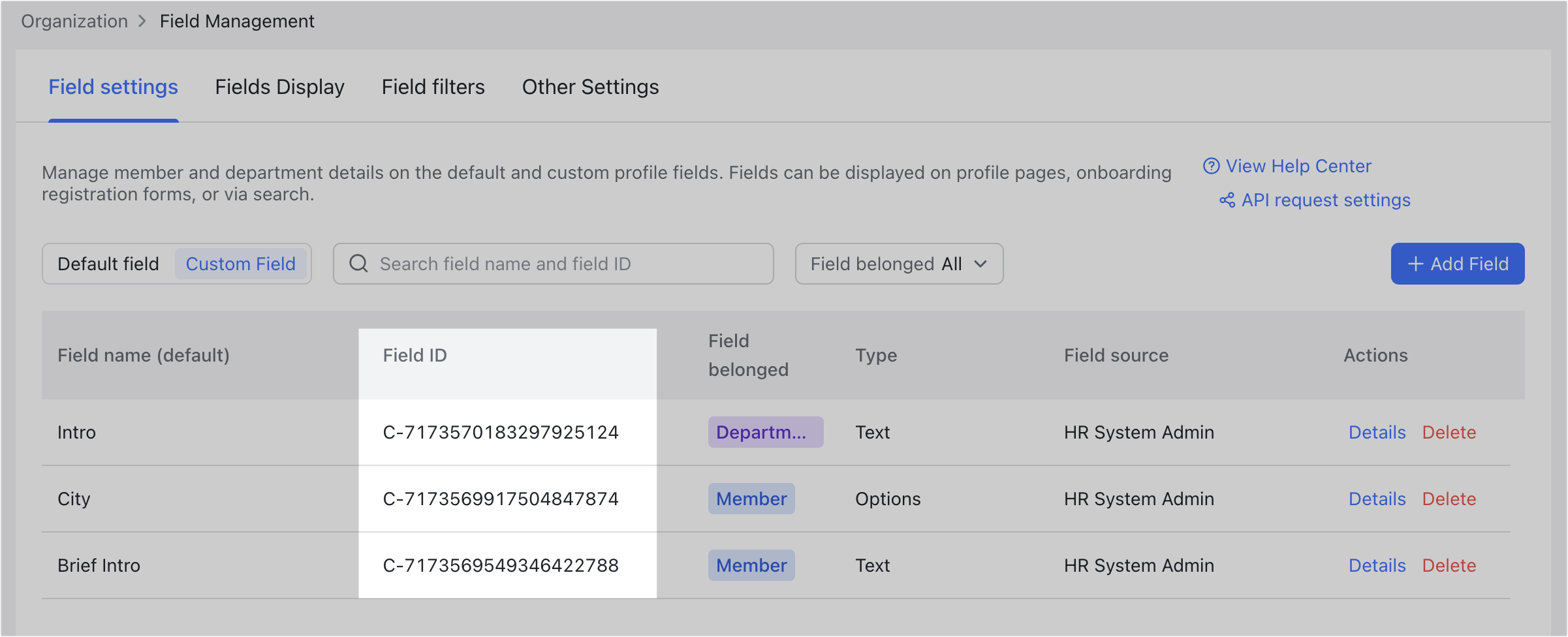Select the Custom Field filter toggle
Screen dimensions: 1568x637
click(x=241, y=264)
